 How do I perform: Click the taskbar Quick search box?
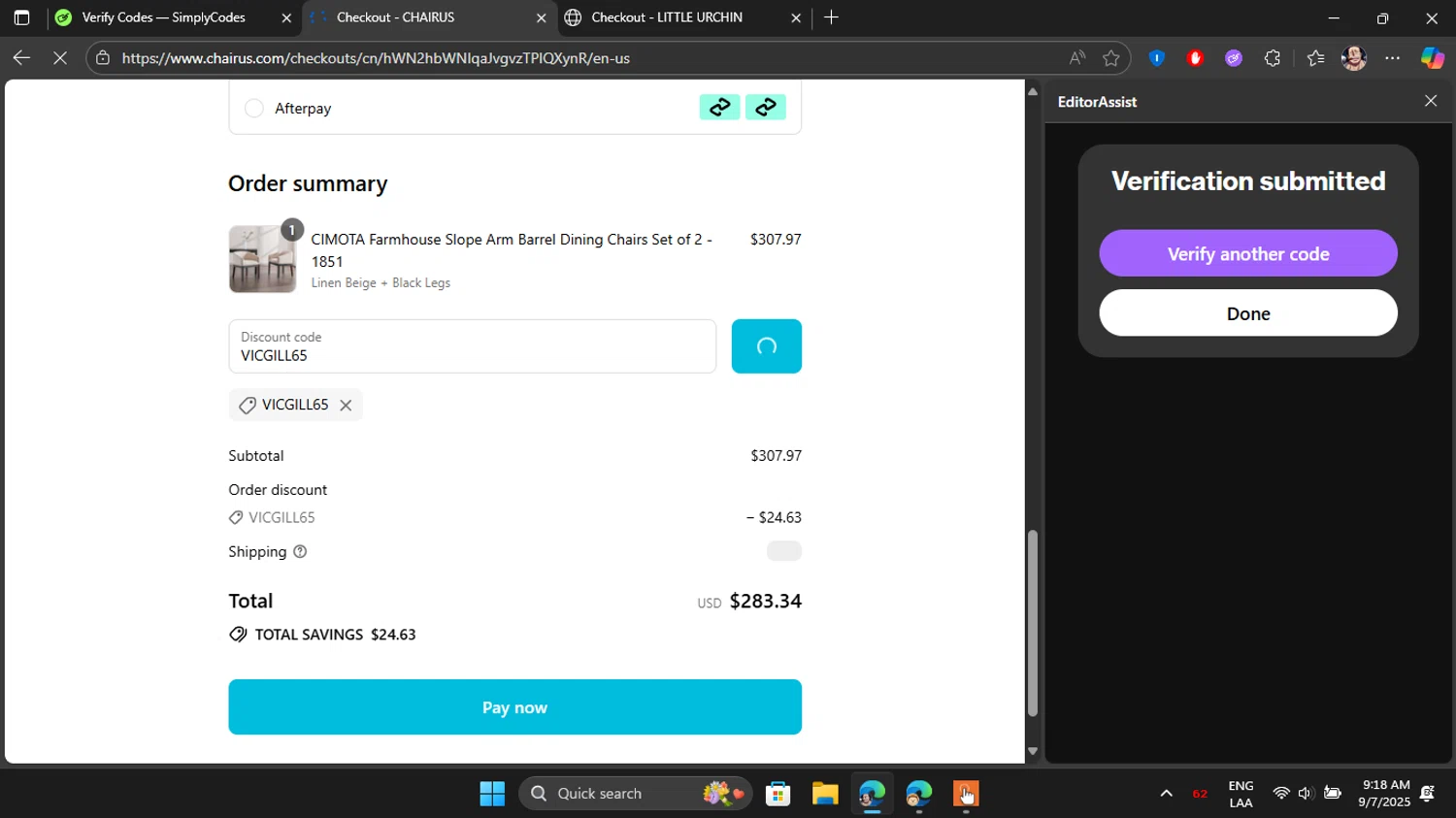(x=636, y=794)
